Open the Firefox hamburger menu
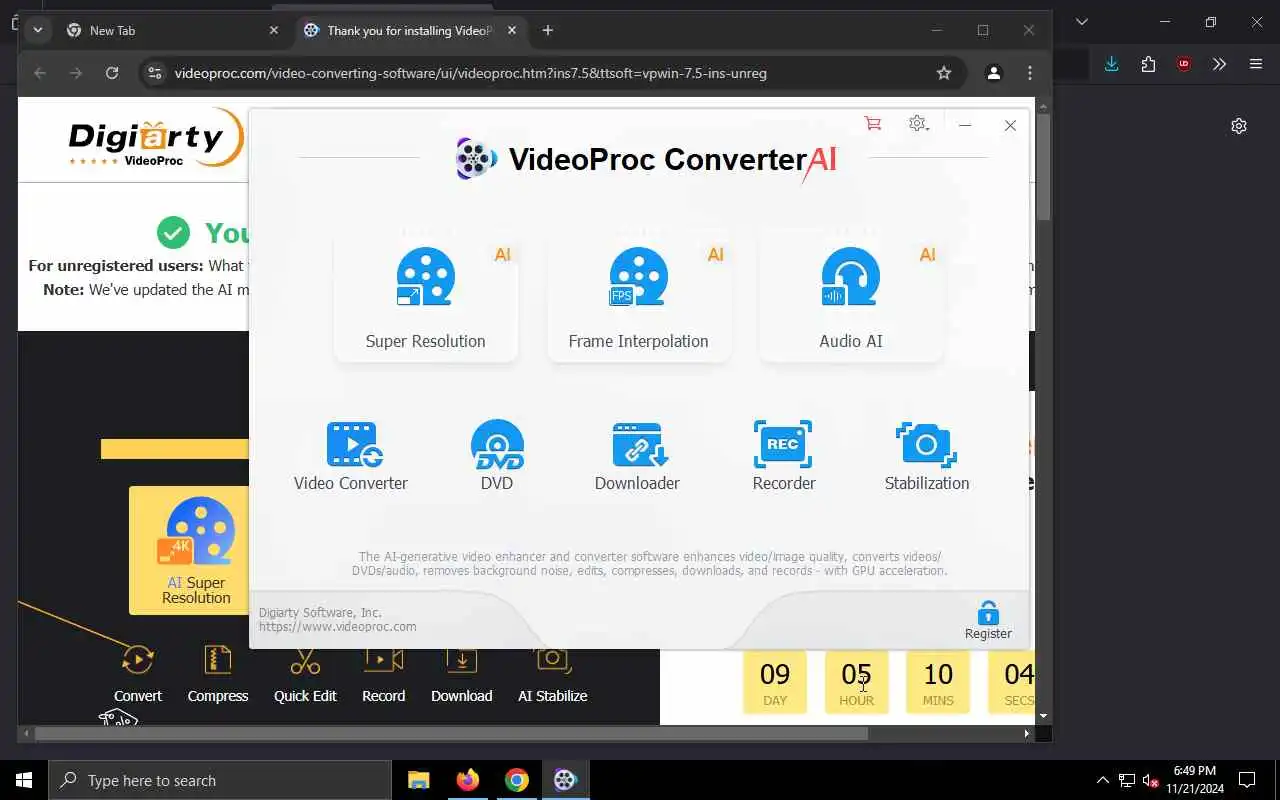Image resolution: width=1280 pixels, height=800 pixels. click(x=1256, y=64)
